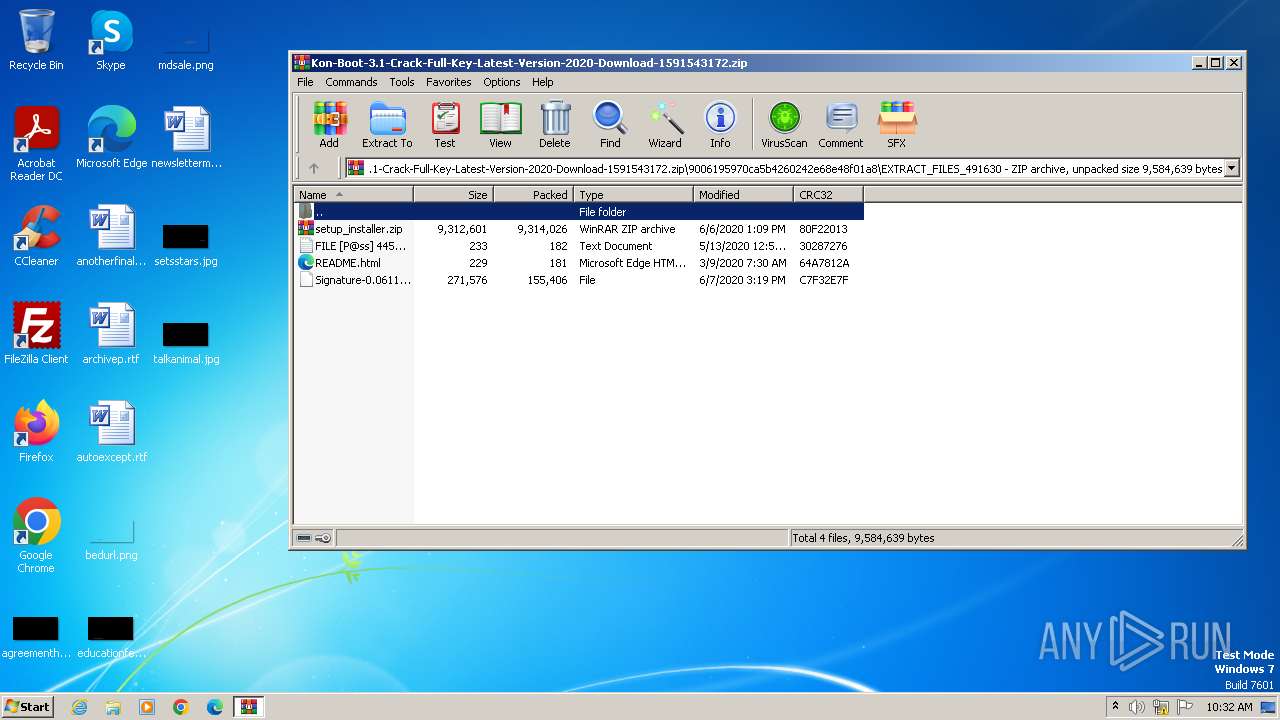1280x720 pixels.
Task: Open the Commands menu
Action: (x=351, y=82)
